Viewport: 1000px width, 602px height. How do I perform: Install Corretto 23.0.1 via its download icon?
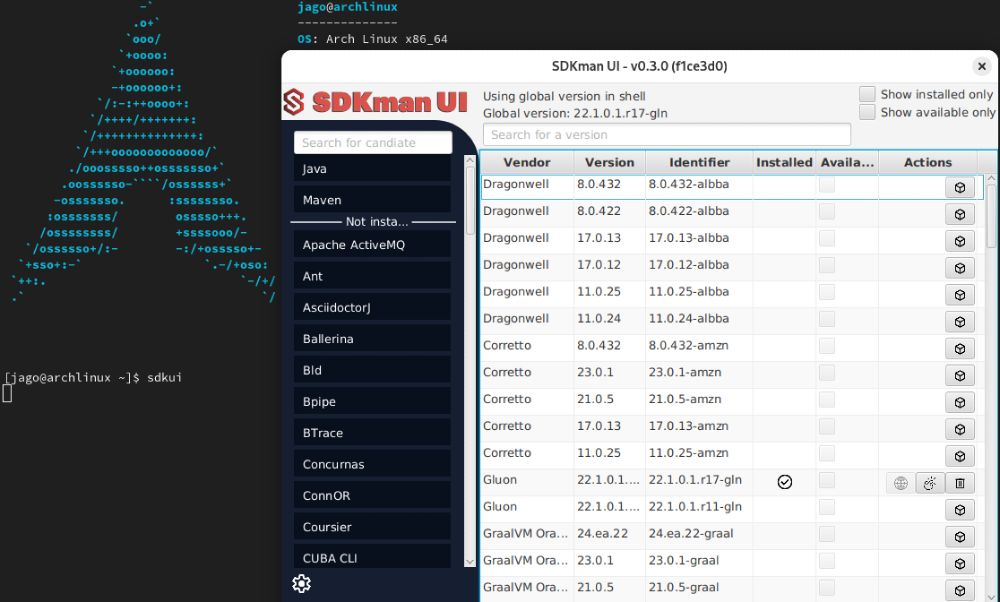958,375
